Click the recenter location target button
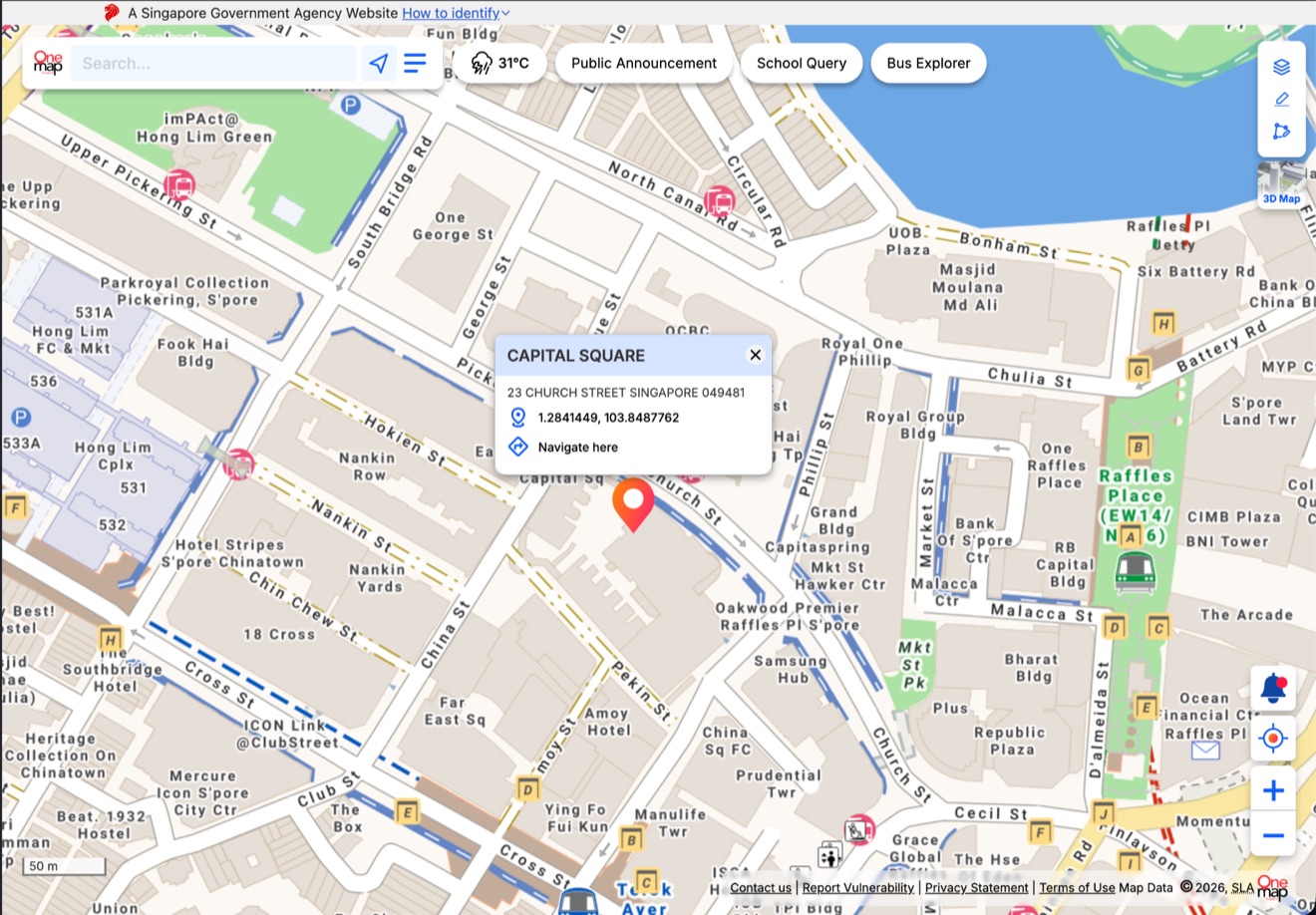Image resolution: width=1316 pixels, height=915 pixels. (x=1273, y=739)
